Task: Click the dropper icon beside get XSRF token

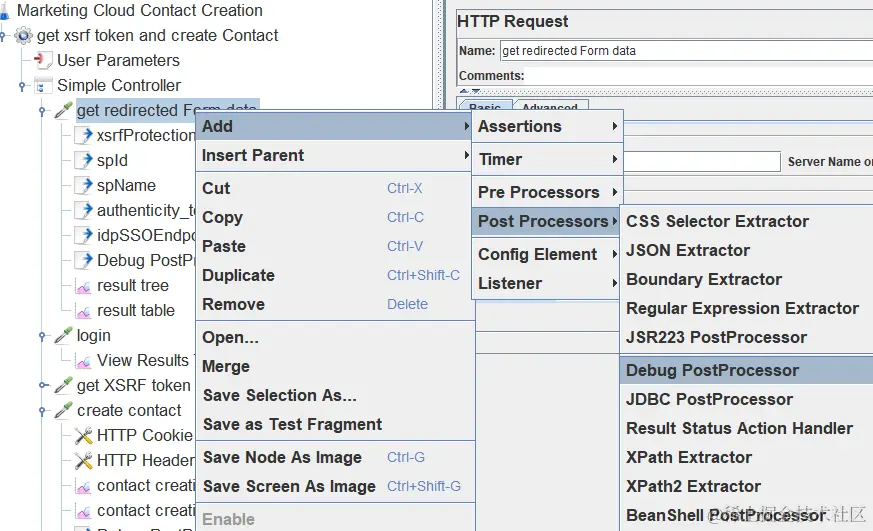Action: 63,385
